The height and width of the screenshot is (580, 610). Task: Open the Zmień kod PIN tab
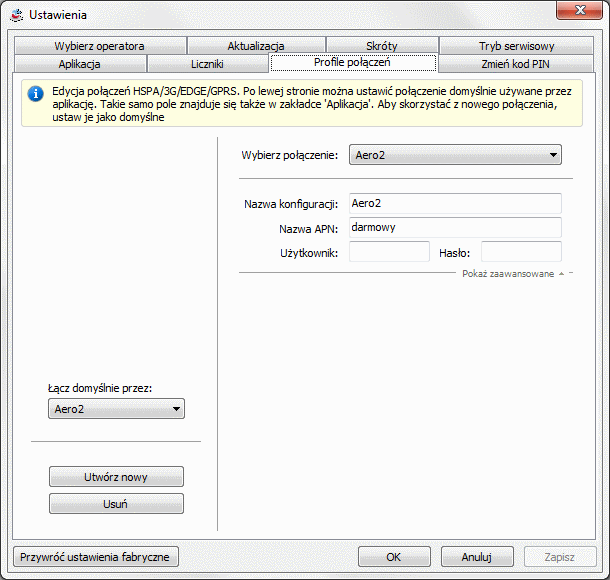point(516,64)
